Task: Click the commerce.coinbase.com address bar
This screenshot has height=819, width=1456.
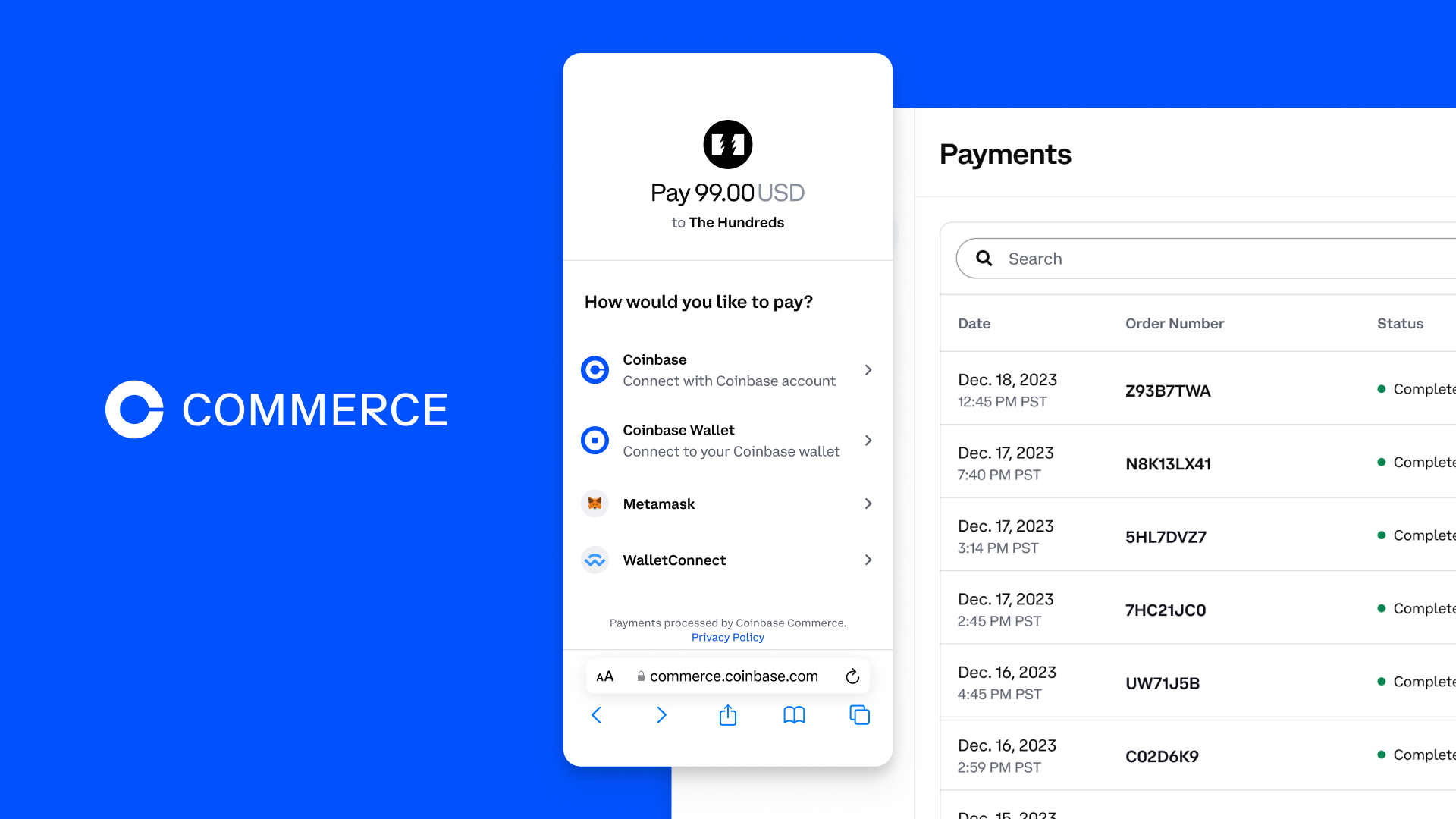Action: pos(728,676)
